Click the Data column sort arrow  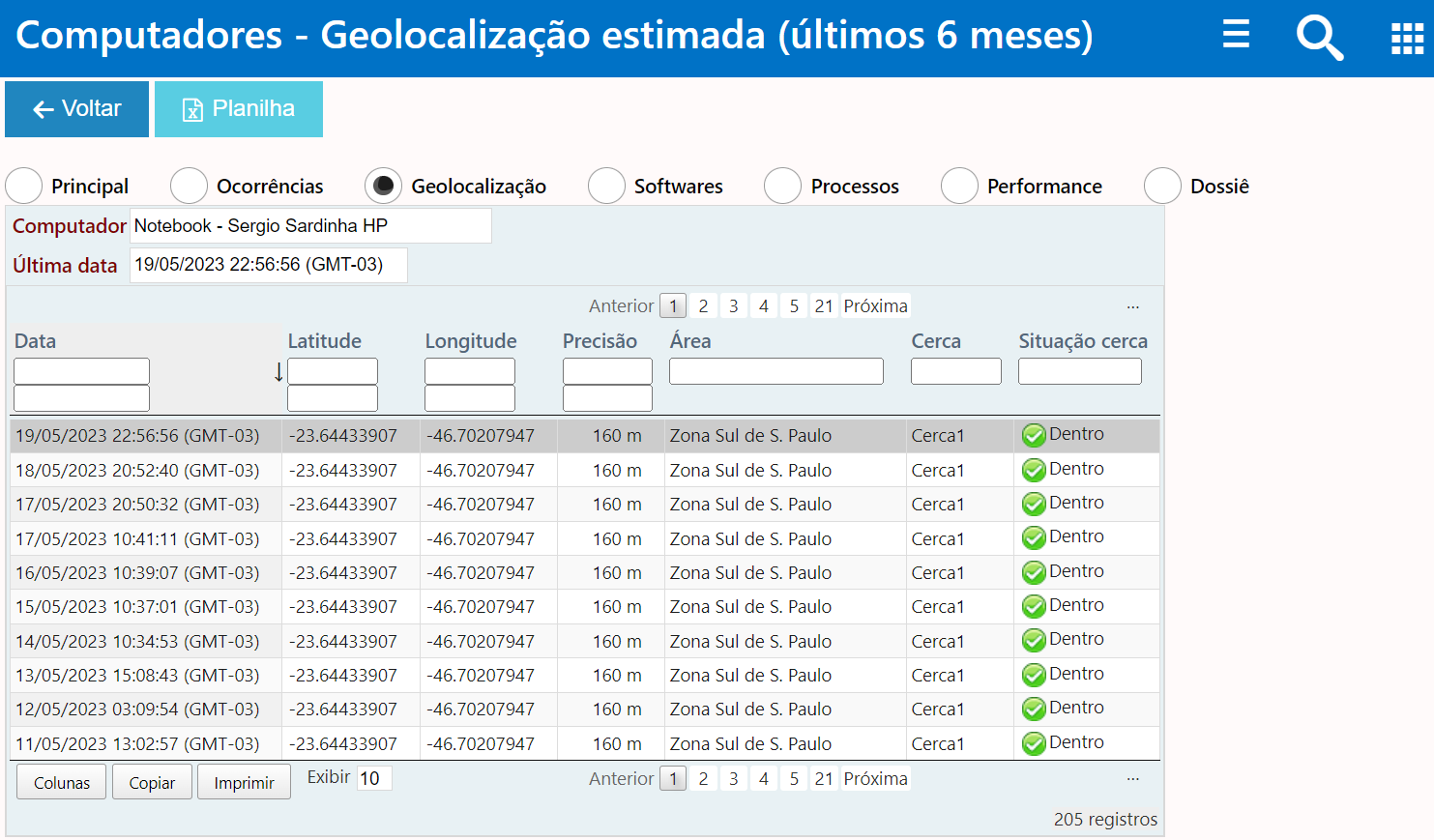[278, 372]
